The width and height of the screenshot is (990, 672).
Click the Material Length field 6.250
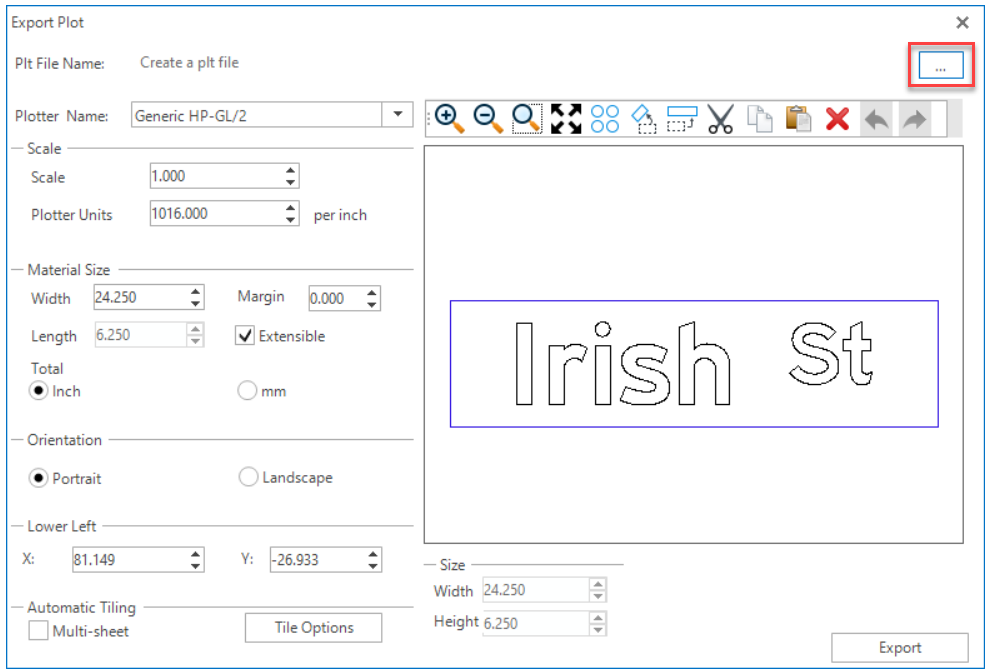coord(141,335)
